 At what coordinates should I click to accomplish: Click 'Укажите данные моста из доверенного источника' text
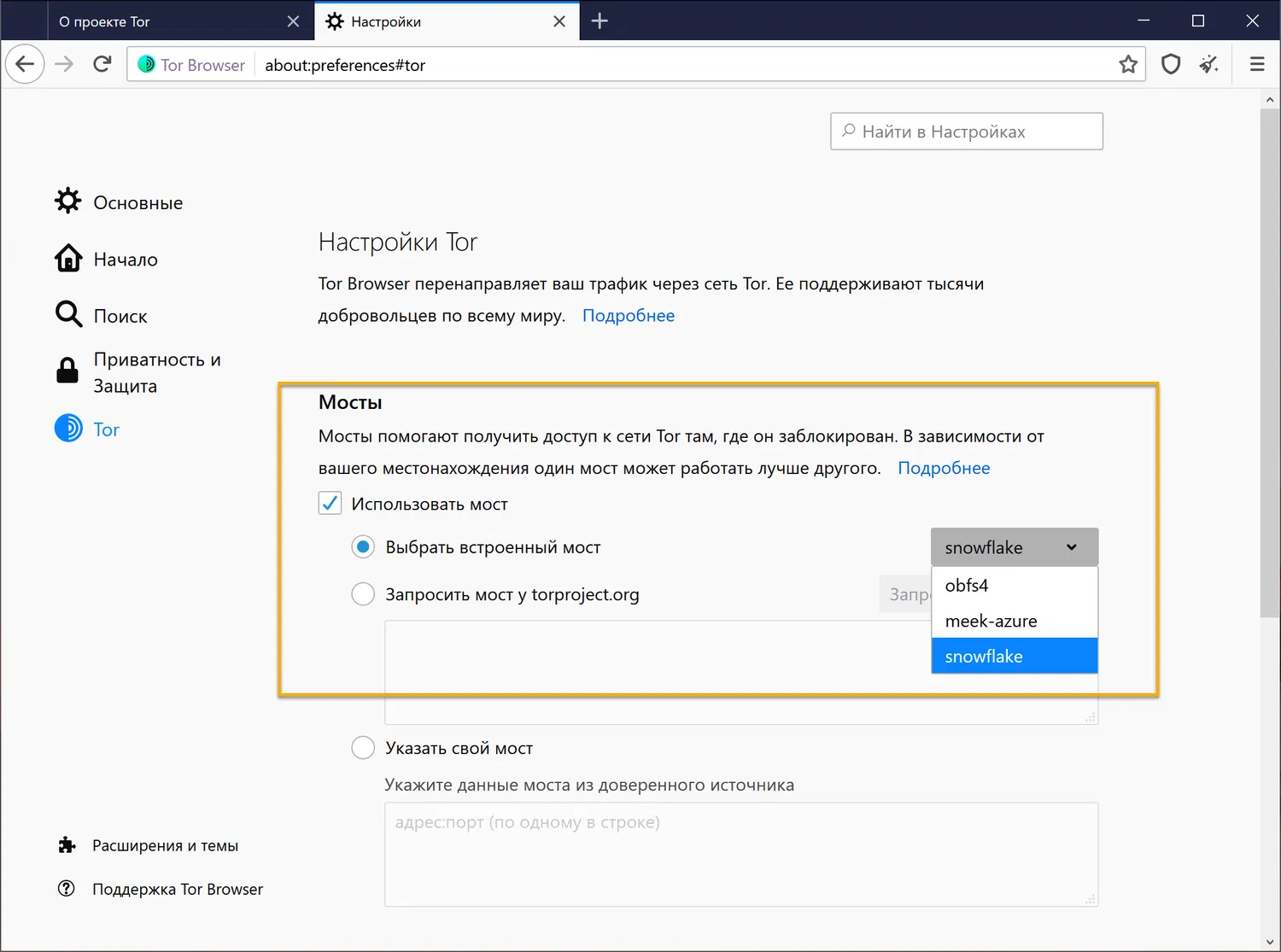click(589, 785)
